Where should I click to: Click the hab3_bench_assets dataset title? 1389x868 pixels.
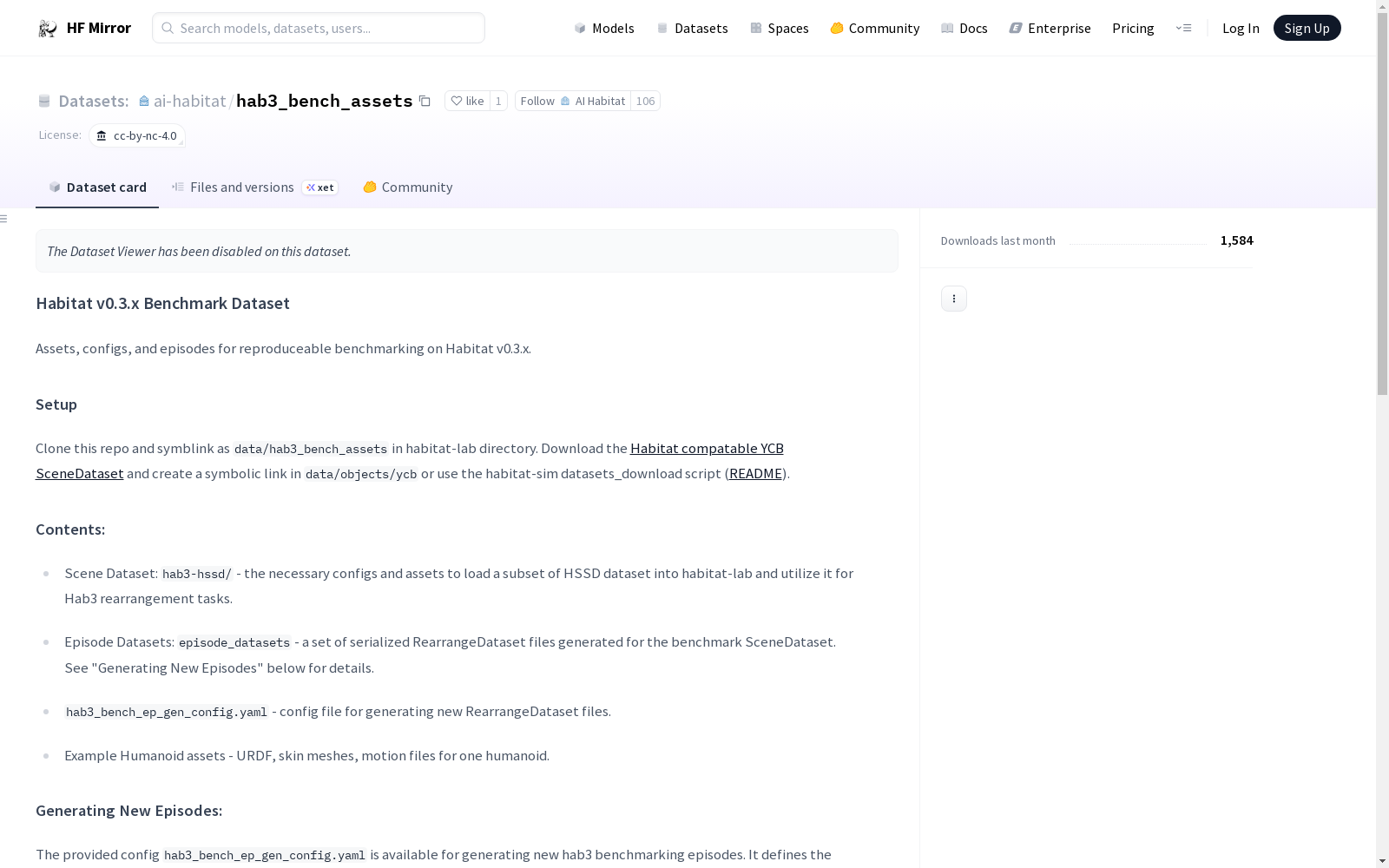point(324,101)
